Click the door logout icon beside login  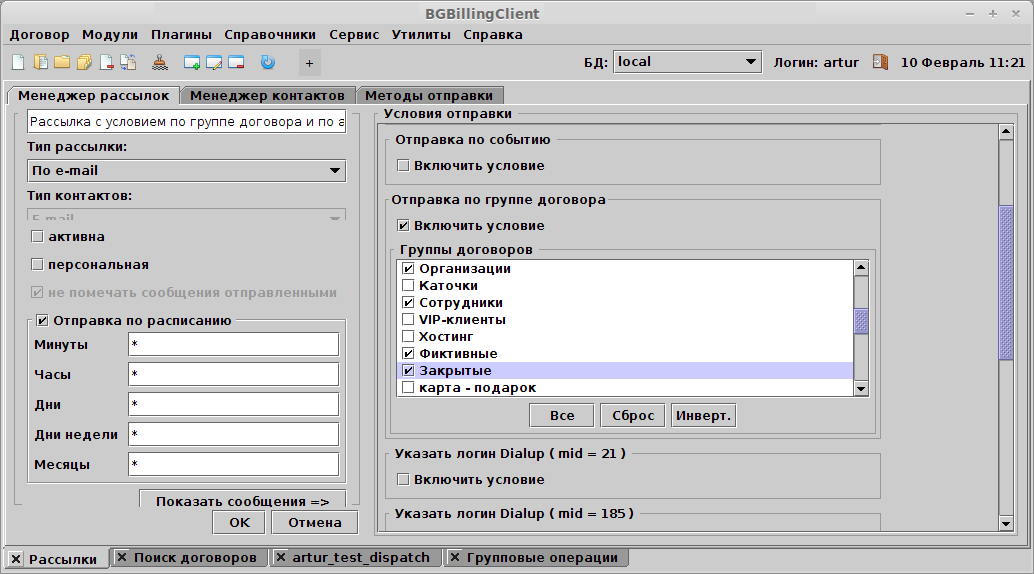click(x=880, y=62)
